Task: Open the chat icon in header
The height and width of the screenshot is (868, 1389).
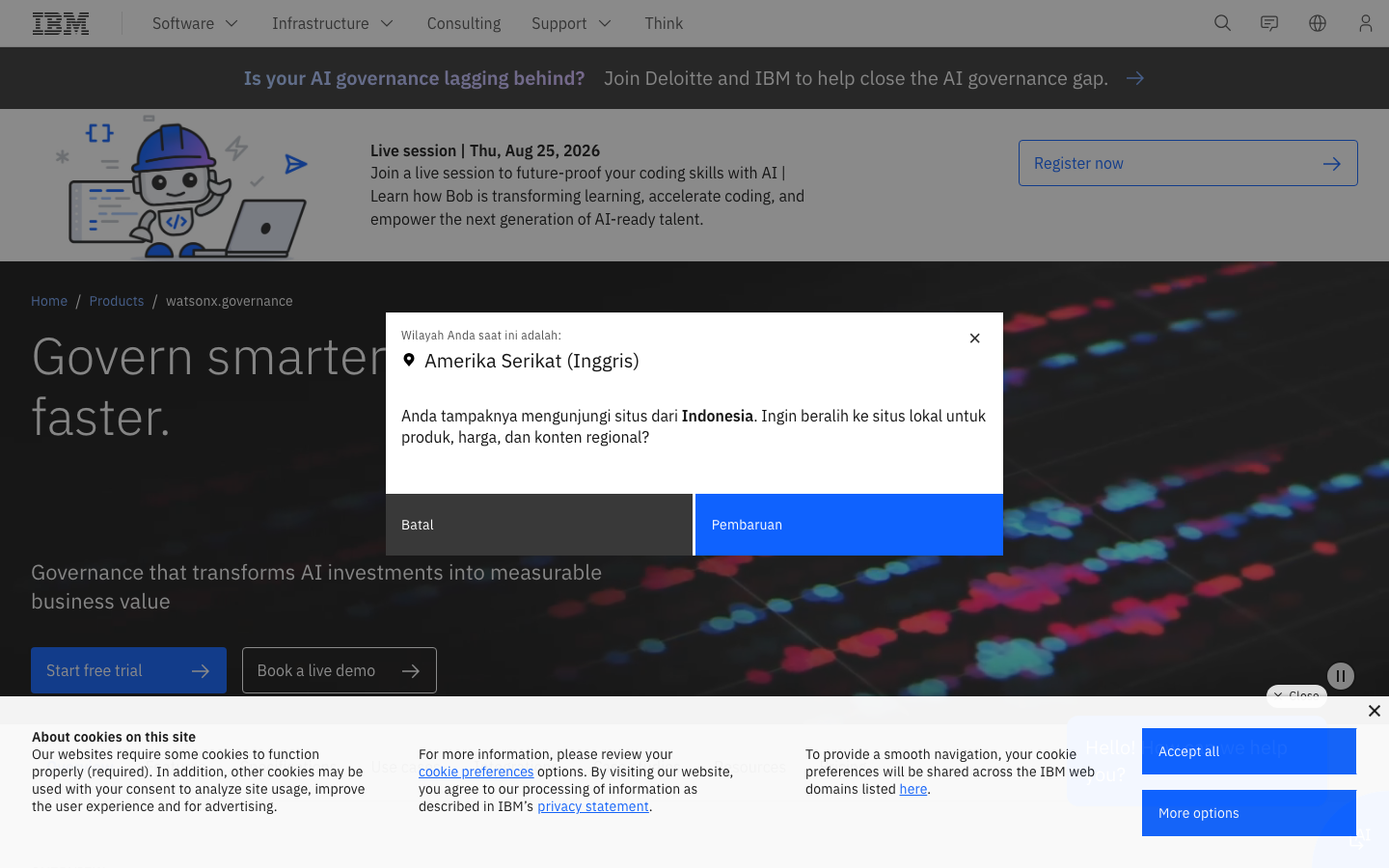Action: point(1269,23)
